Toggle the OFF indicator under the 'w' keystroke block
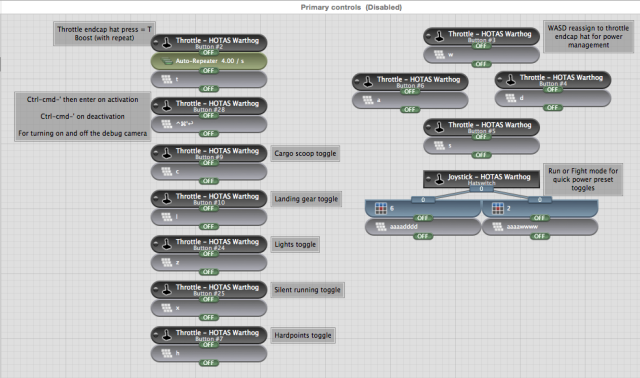This screenshot has width=640, height=378. (x=481, y=64)
